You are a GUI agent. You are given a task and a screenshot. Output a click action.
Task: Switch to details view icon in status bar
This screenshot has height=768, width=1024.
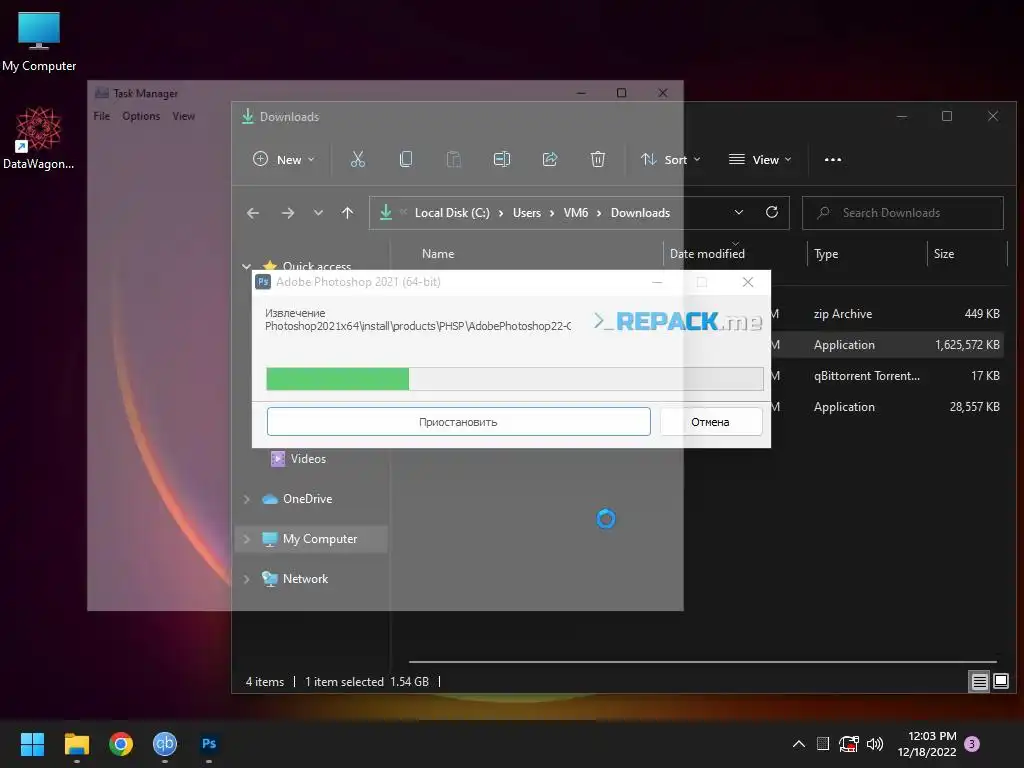(x=979, y=682)
